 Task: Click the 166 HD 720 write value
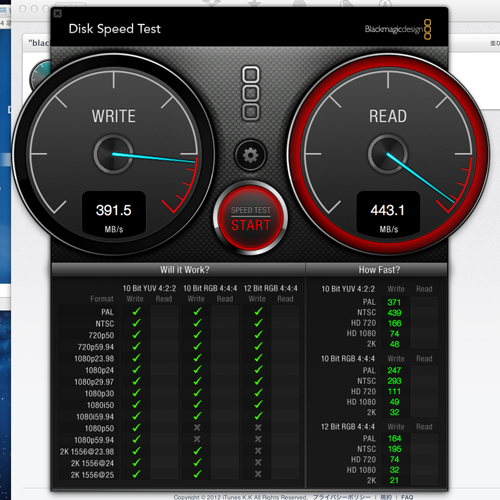pos(394,323)
